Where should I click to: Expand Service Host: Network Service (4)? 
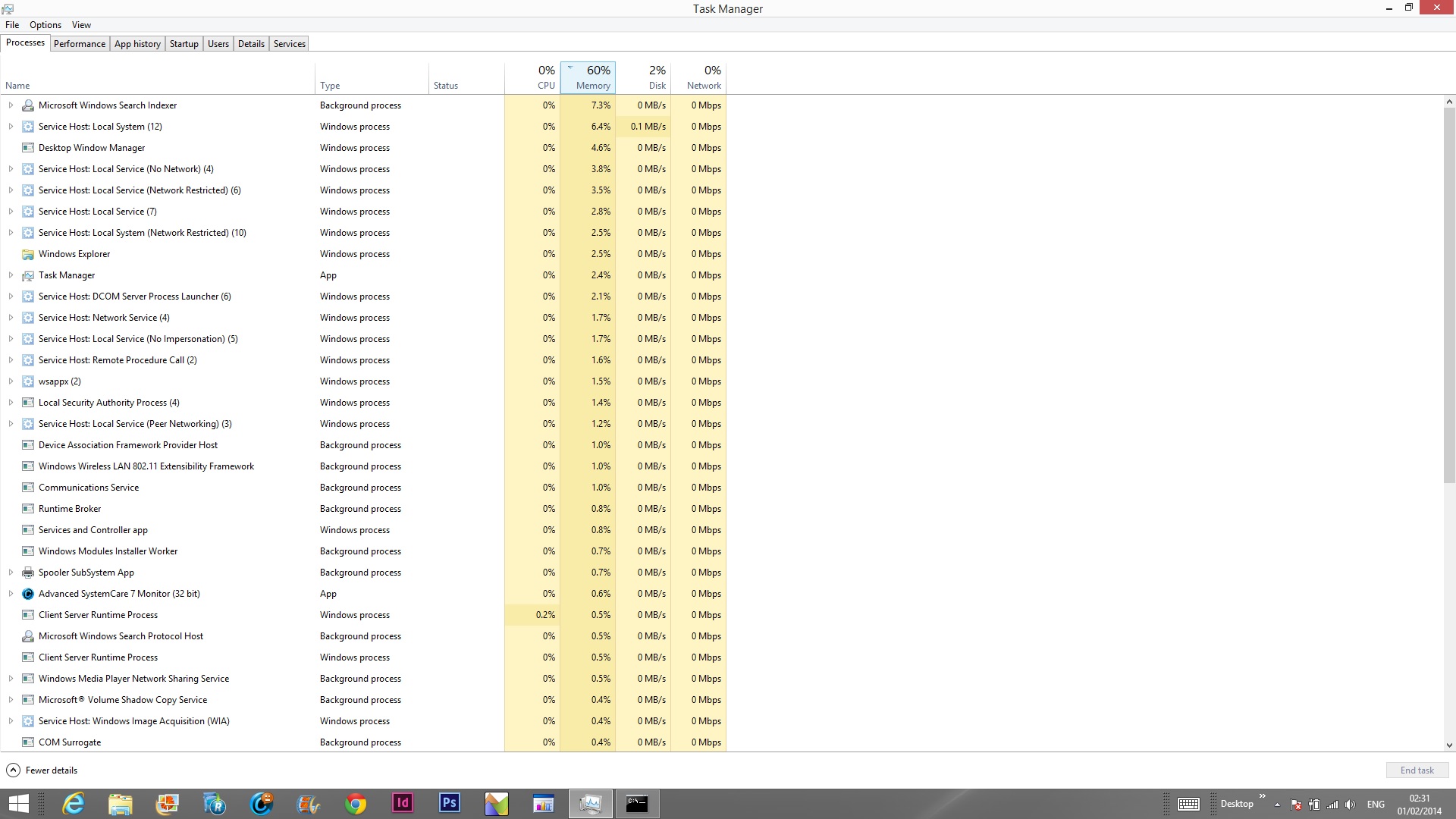(x=11, y=318)
